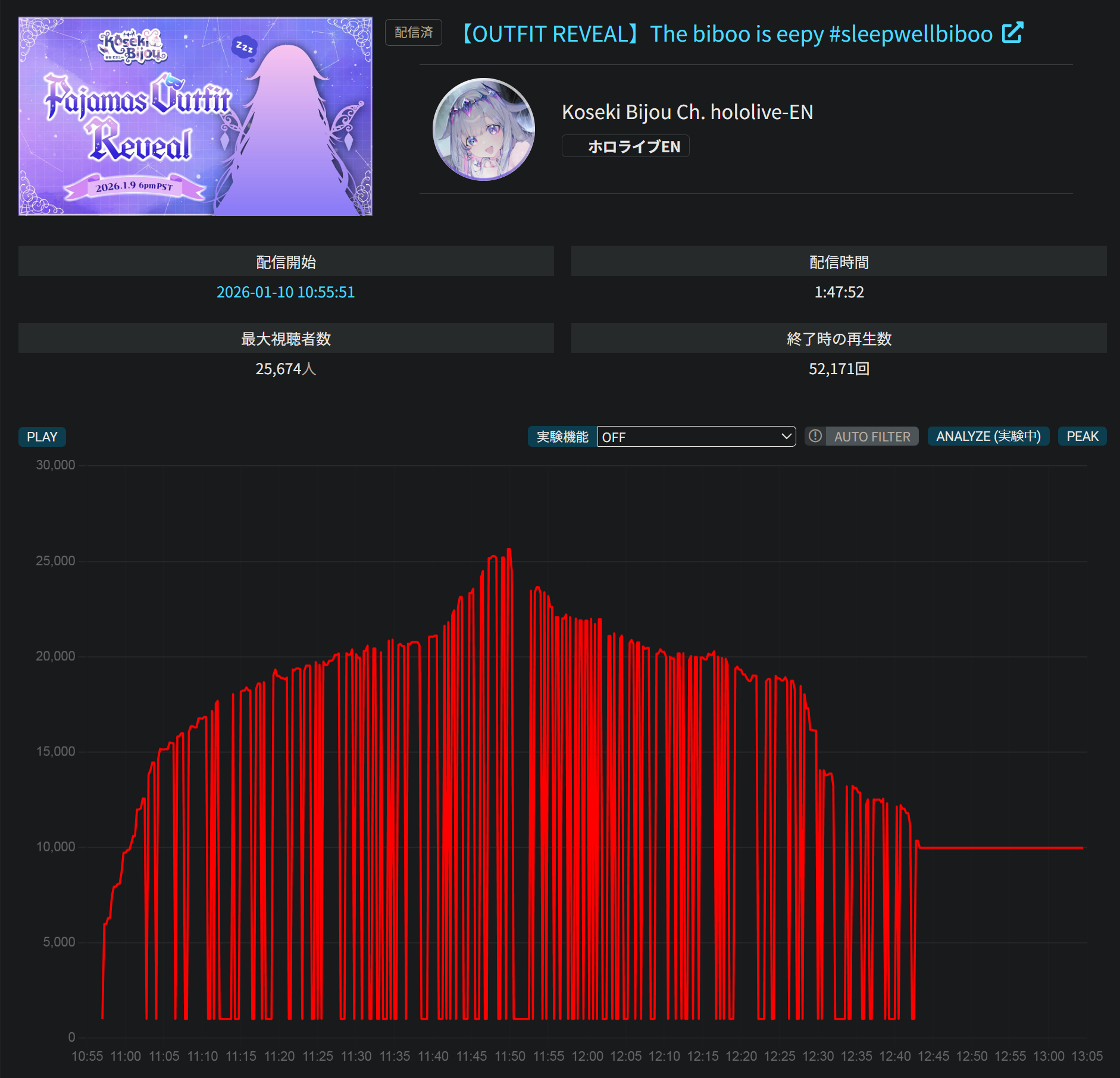1120x1078 pixels.
Task: Click the Koseki Bijou Ch. hololive-EN name
Action: tap(687, 112)
